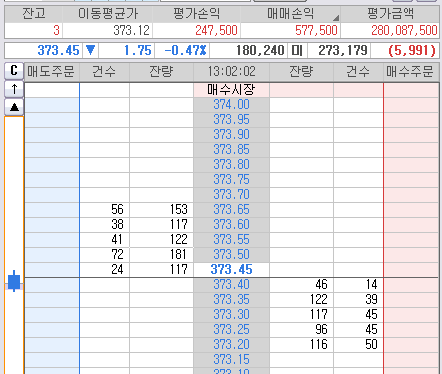The width and height of the screenshot is (442, 374).
Task: Click the solid triangle up button
Action: tap(14, 107)
